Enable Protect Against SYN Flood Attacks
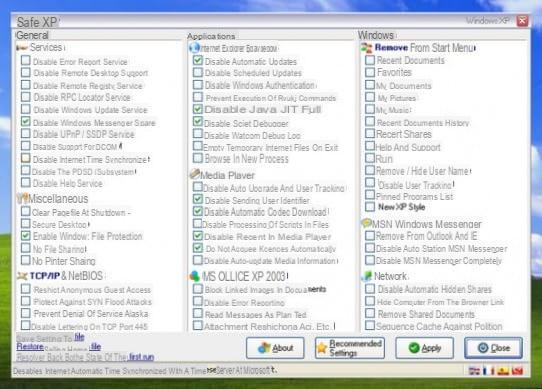Image resolution: width=542 pixels, height=389 pixels. click(x=26, y=301)
